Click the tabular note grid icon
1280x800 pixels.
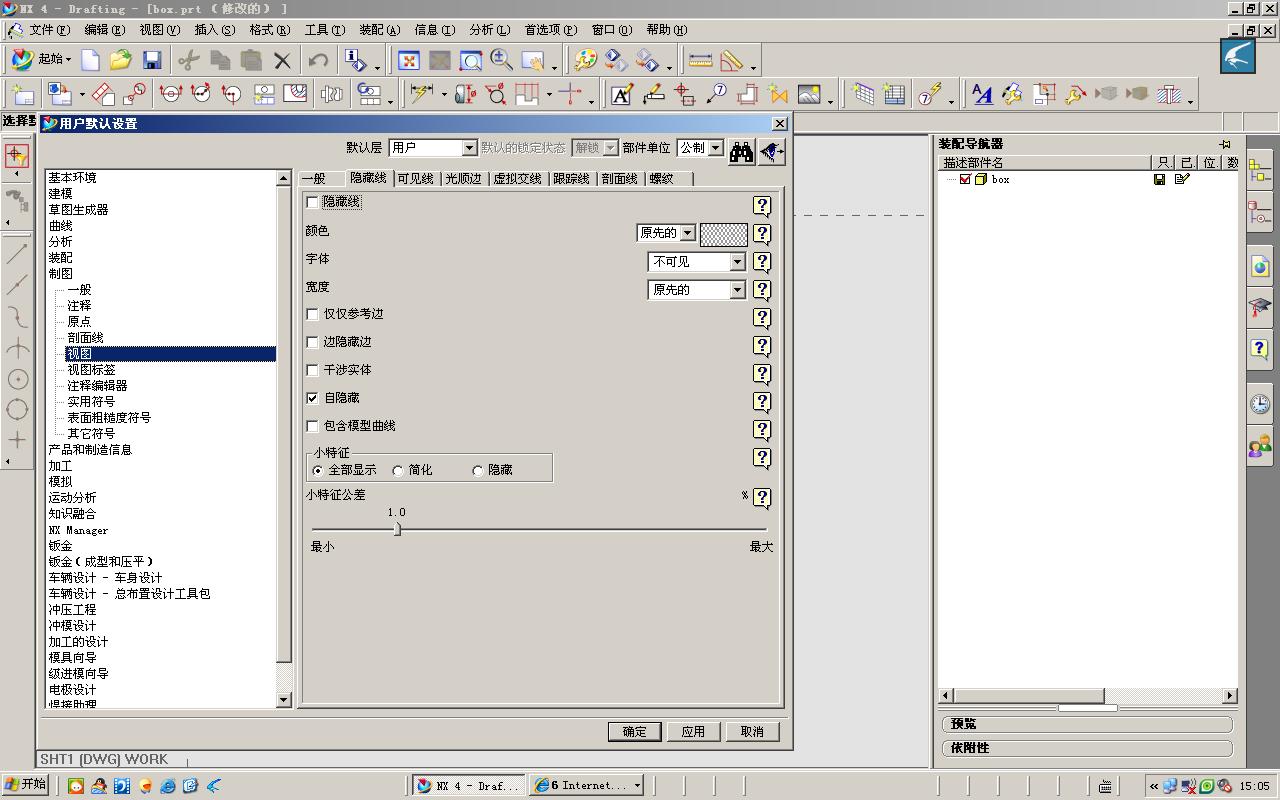coord(863,94)
